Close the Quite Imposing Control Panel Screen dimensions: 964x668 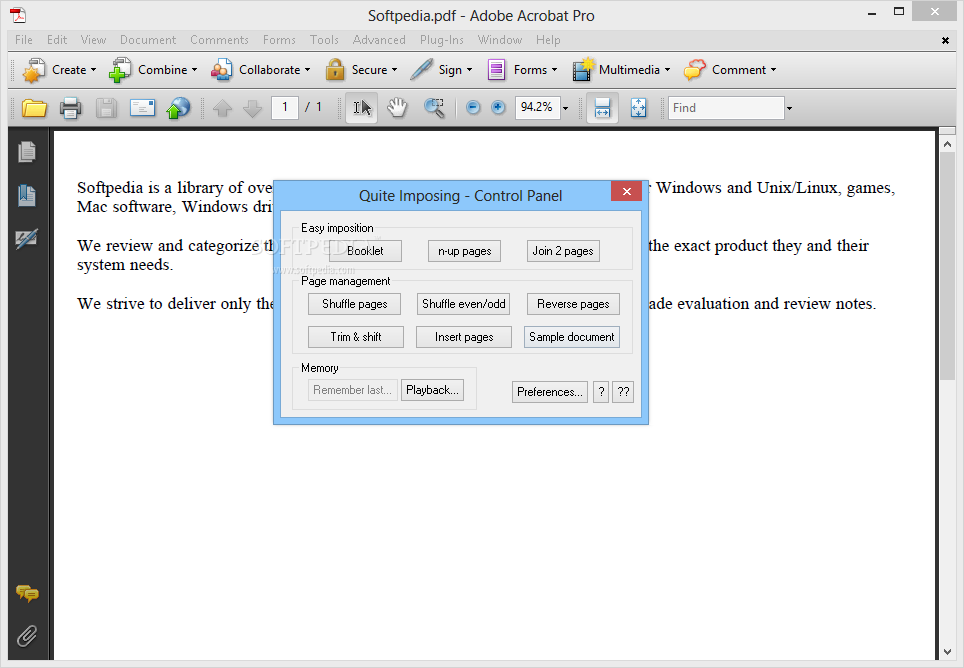(626, 191)
